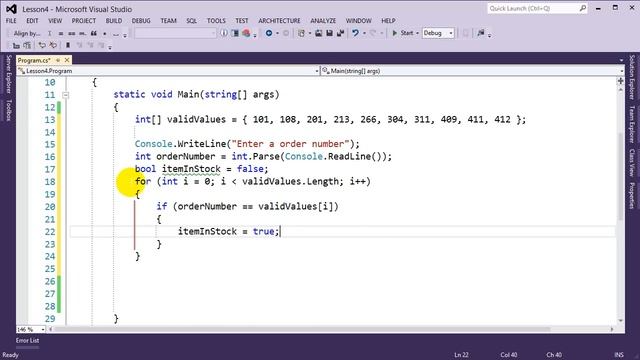Open the empty toolbar combo box
The width and height of the screenshot is (640, 360).
[175, 33]
